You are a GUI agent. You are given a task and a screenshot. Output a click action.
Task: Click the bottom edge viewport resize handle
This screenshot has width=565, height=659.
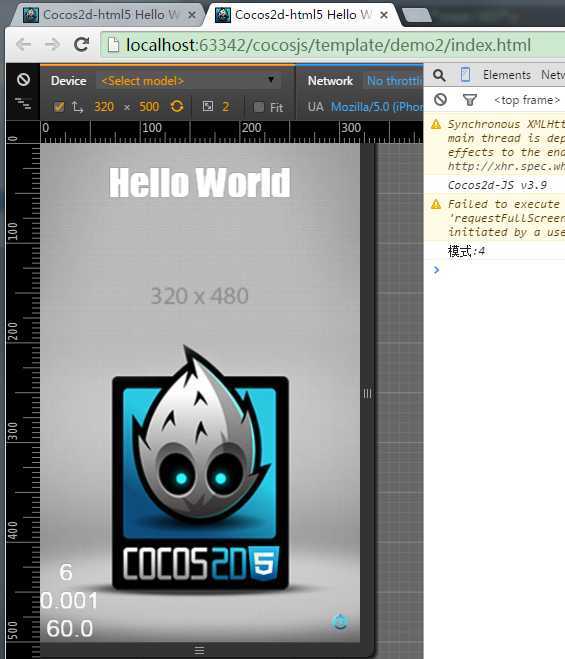point(200,651)
